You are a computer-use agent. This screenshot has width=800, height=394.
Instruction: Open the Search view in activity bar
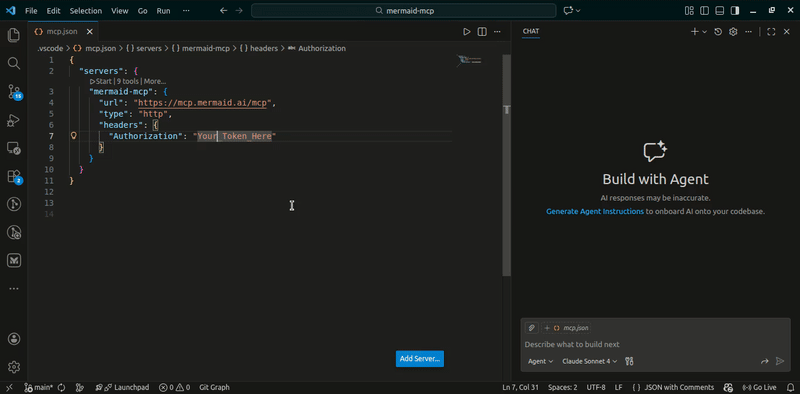click(x=14, y=63)
